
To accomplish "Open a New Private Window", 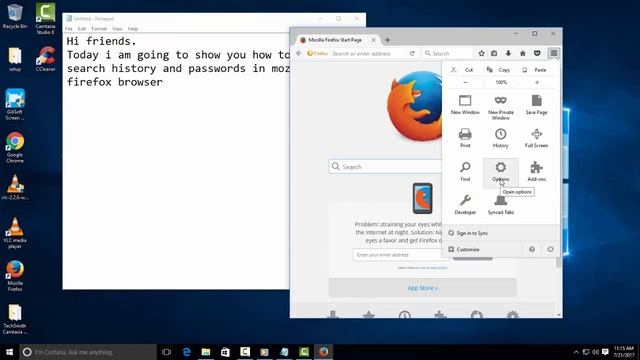I will (x=501, y=107).
